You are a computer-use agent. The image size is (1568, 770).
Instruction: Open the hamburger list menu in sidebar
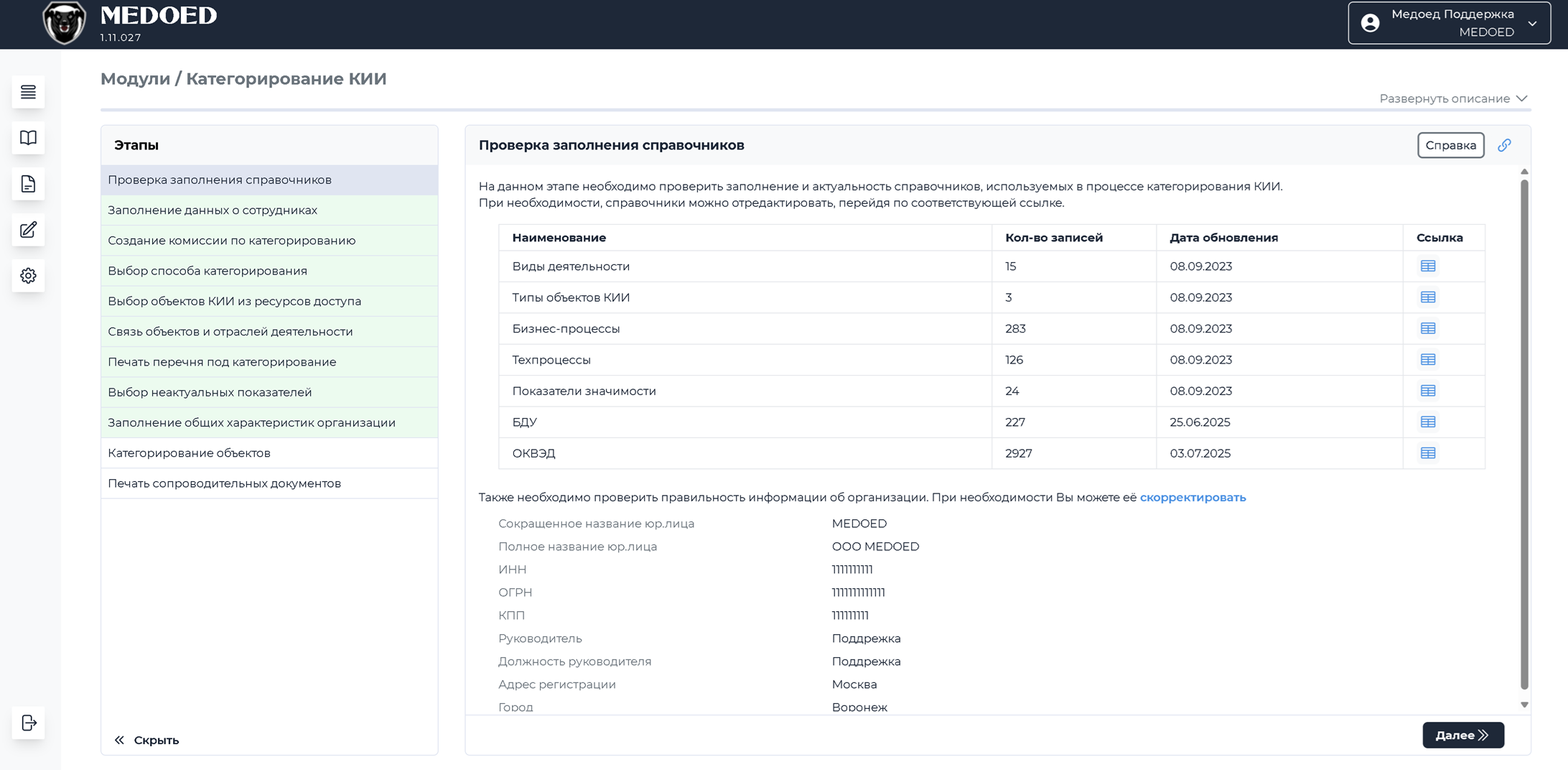pyautogui.click(x=28, y=92)
